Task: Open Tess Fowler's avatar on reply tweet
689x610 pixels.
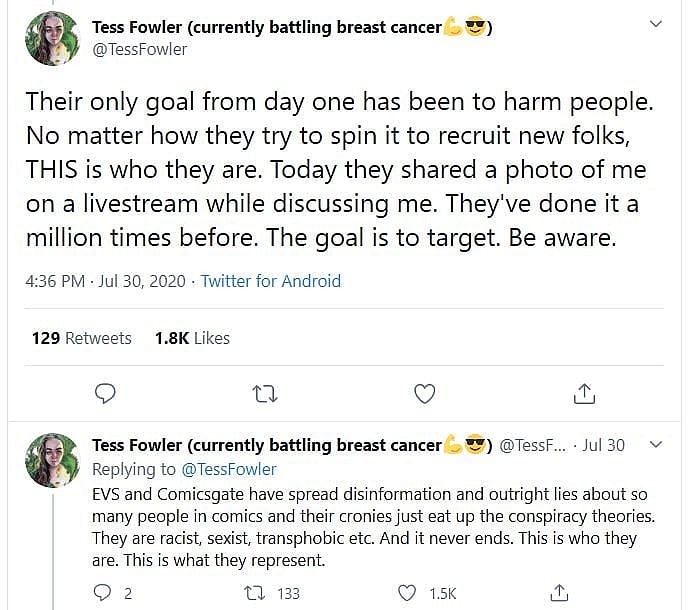Action: click(52, 460)
